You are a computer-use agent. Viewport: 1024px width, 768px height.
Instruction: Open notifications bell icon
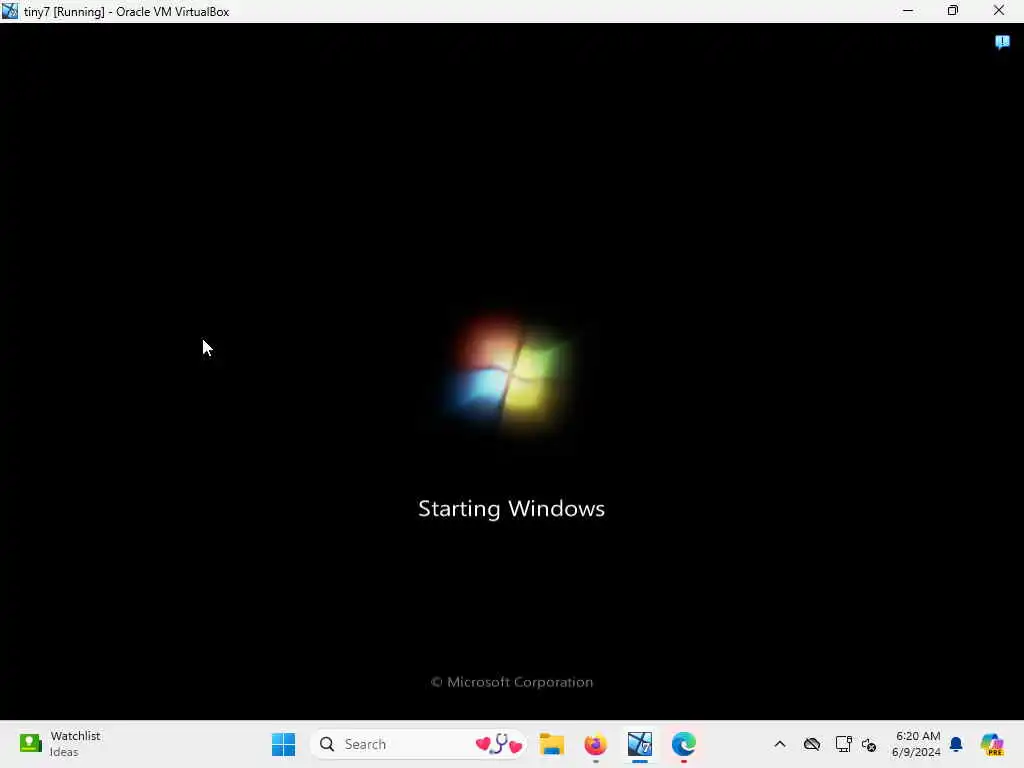(x=956, y=744)
